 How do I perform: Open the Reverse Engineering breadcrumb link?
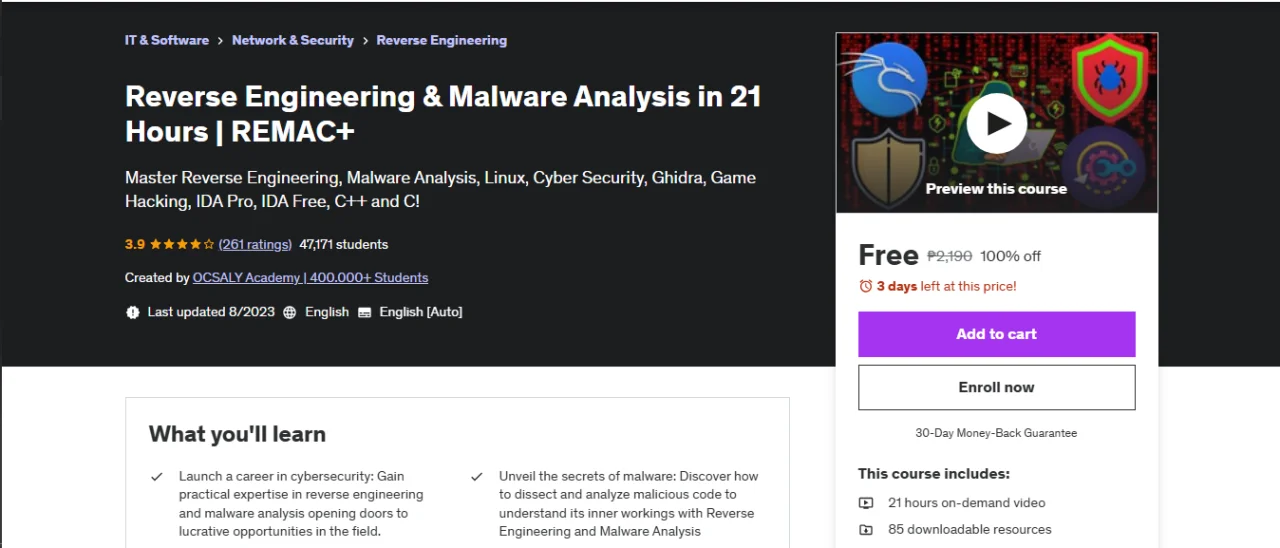[442, 40]
